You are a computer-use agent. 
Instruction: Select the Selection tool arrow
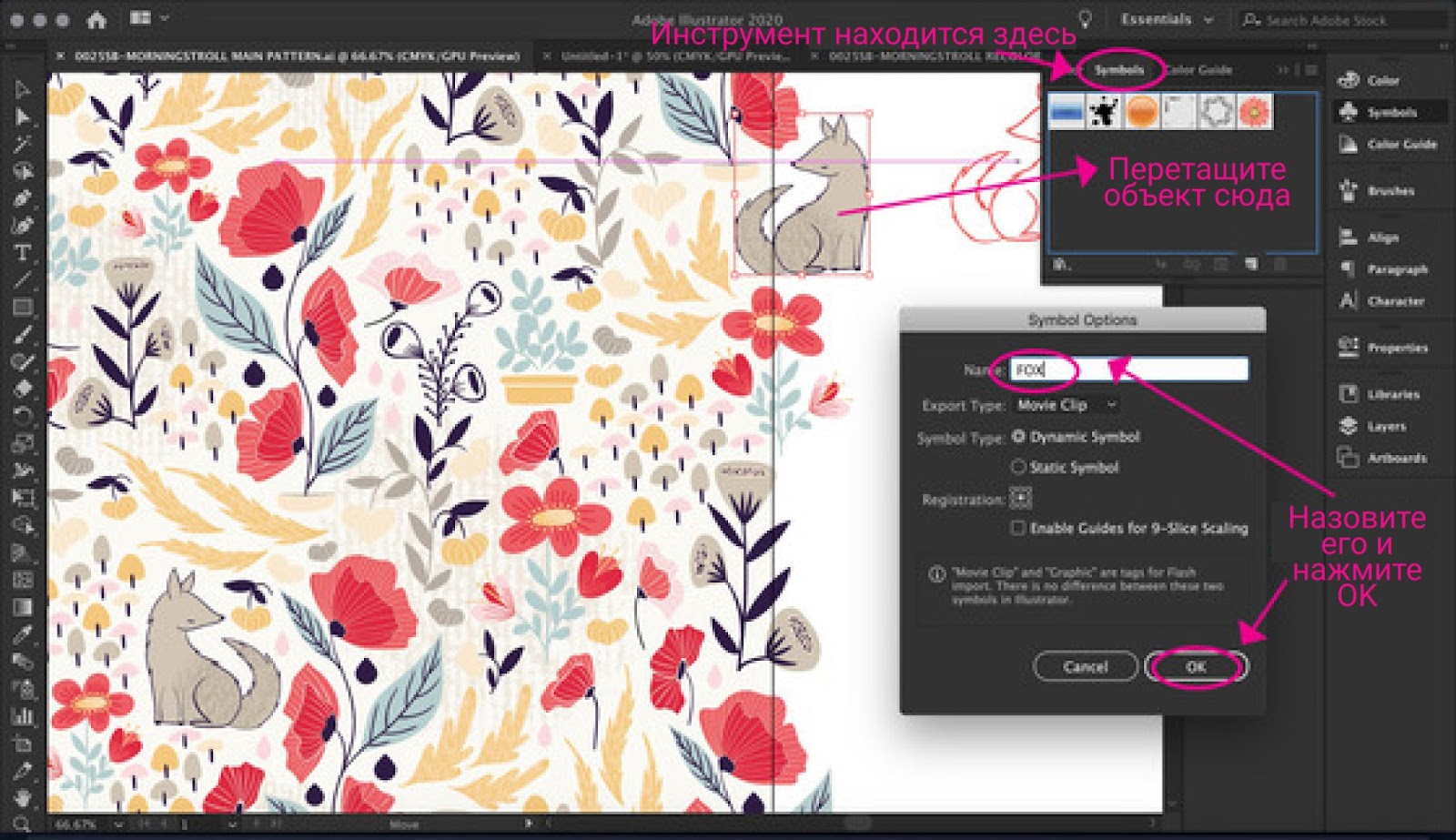(x=23, y=89)
